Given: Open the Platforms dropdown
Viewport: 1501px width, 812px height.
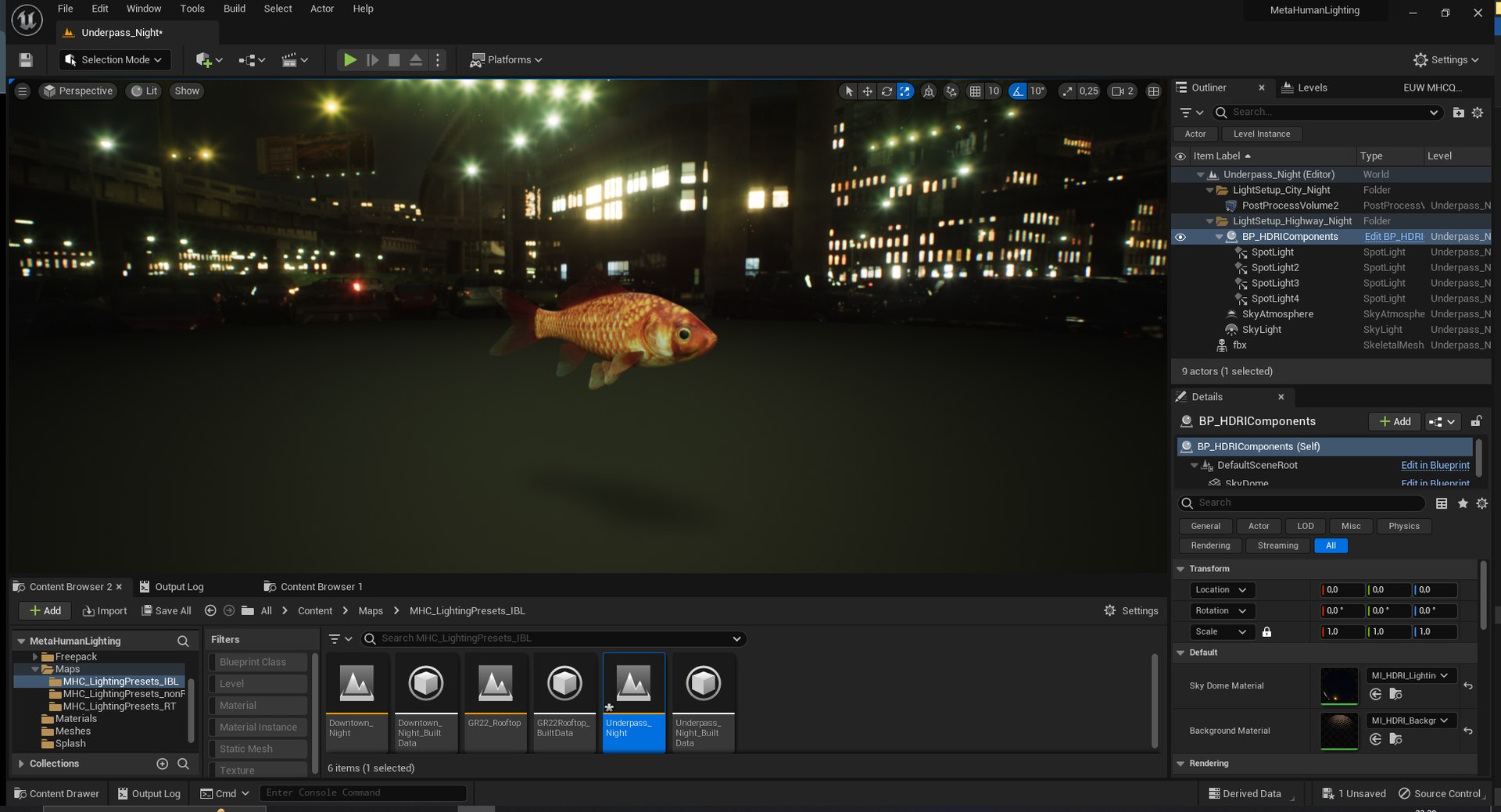Looking at the screenshot, I should (x=506, y=60).
